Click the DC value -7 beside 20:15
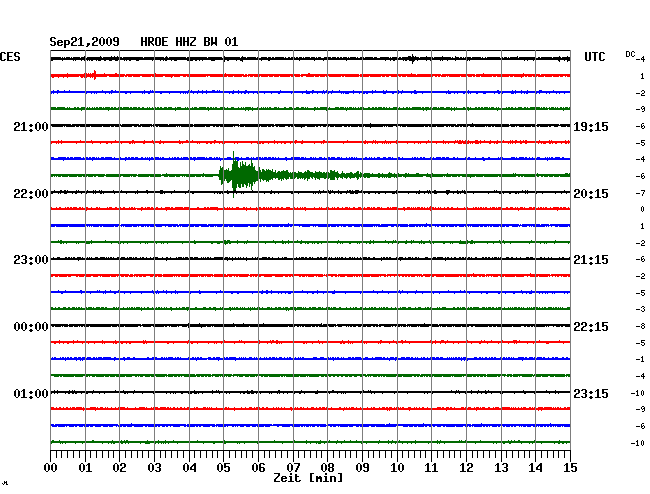650x494 pixels. 640,193
